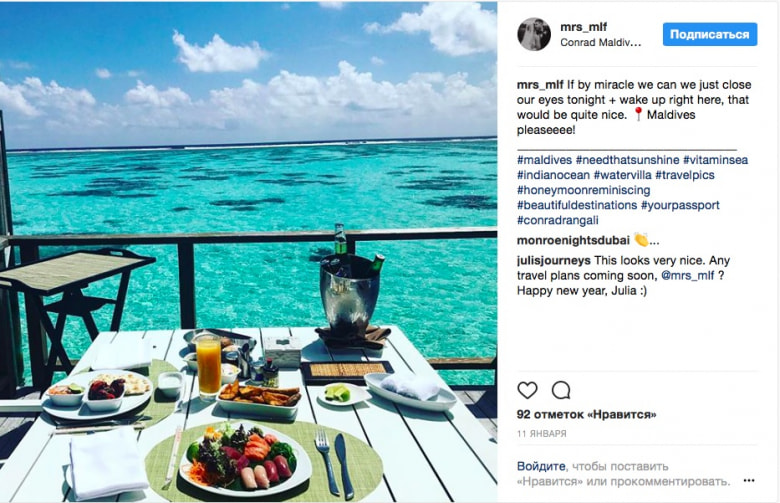Click Войдите login link
The width and height of the screenshot is (780, 503).
tap(541, 466)
